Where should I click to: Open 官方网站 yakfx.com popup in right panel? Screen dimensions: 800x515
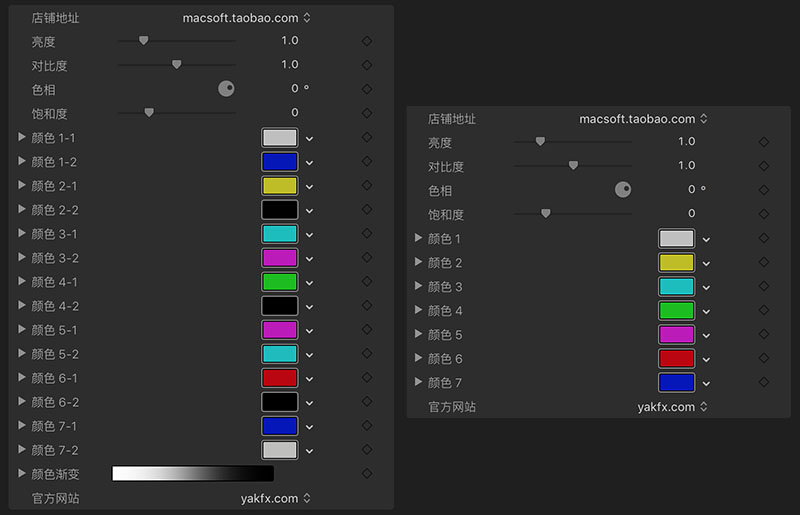pyautogui.click(x=672, y=407)
